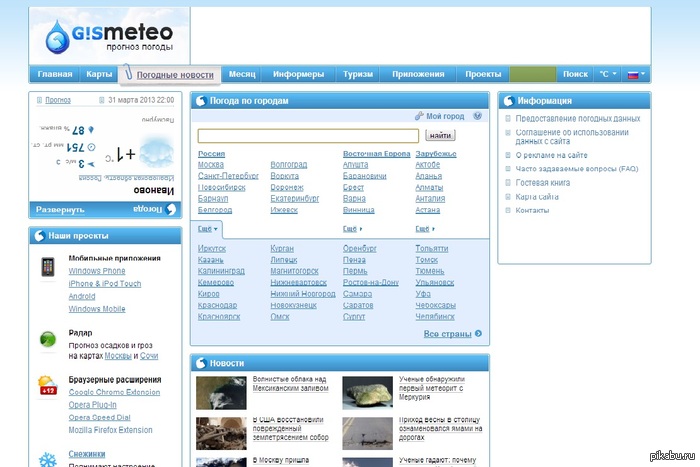Viewport: 700px width, 467px height.
Task: Click the Mexican Gulf clouds news thumbnail
Action: click(x=221, y=393)
